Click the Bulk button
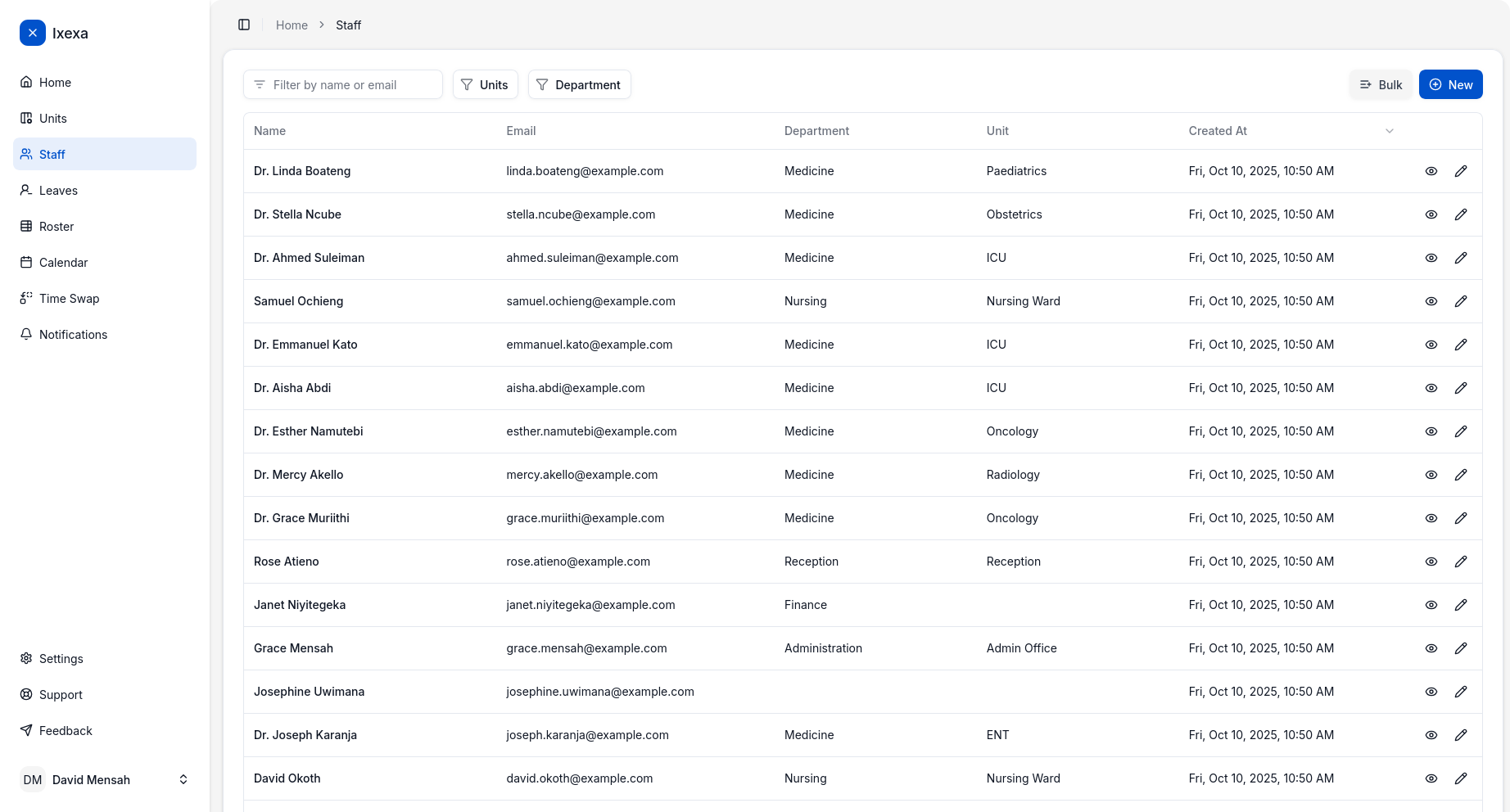Image resolution: width=1510 pixels, height=812 pixels. [1381, 84]
